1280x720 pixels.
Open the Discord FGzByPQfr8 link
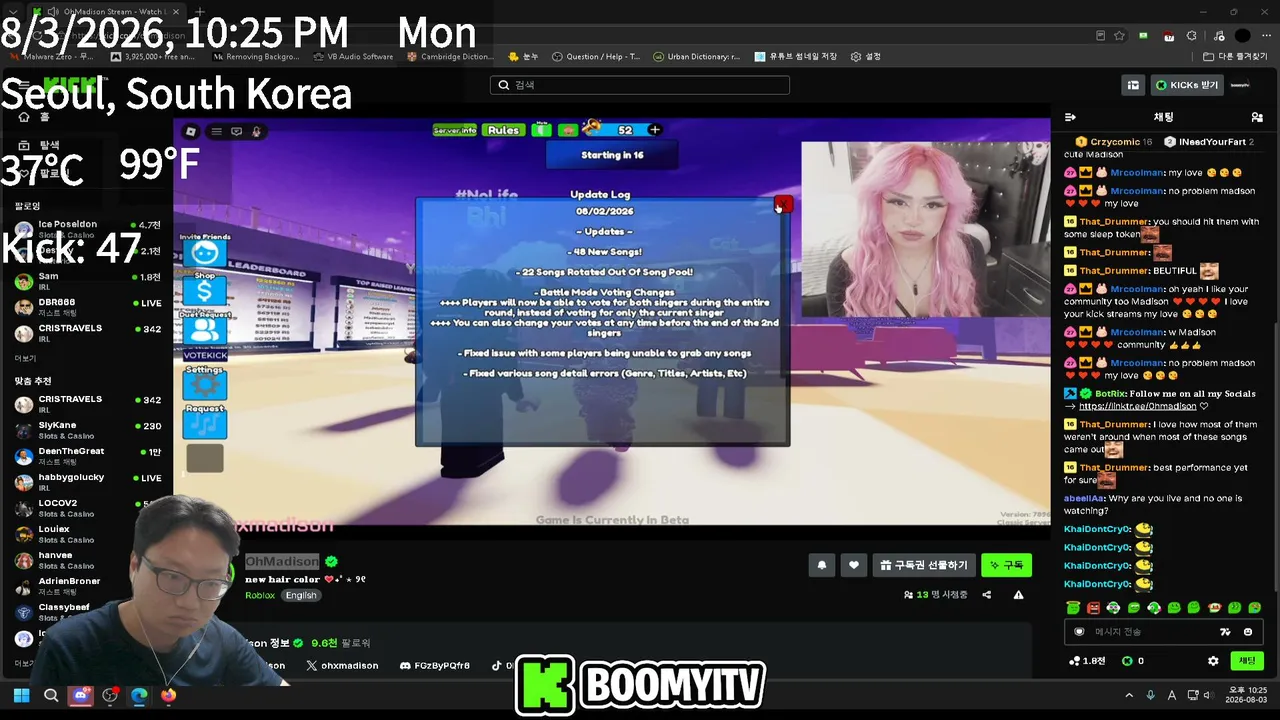pyautogui.click(x=434, y=666)
